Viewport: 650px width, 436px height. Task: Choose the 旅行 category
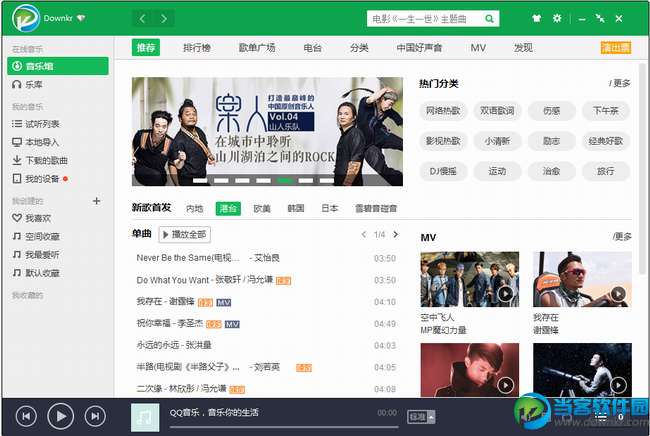click(x=606, y=171)
